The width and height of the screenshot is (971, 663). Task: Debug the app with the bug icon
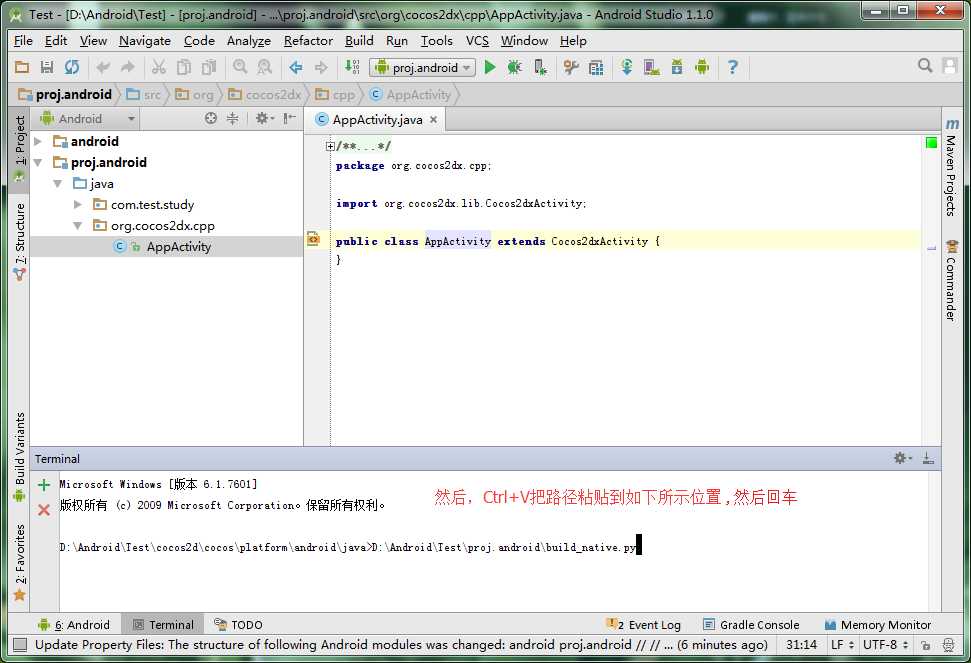pyautogui.click(x=515, y=67)
